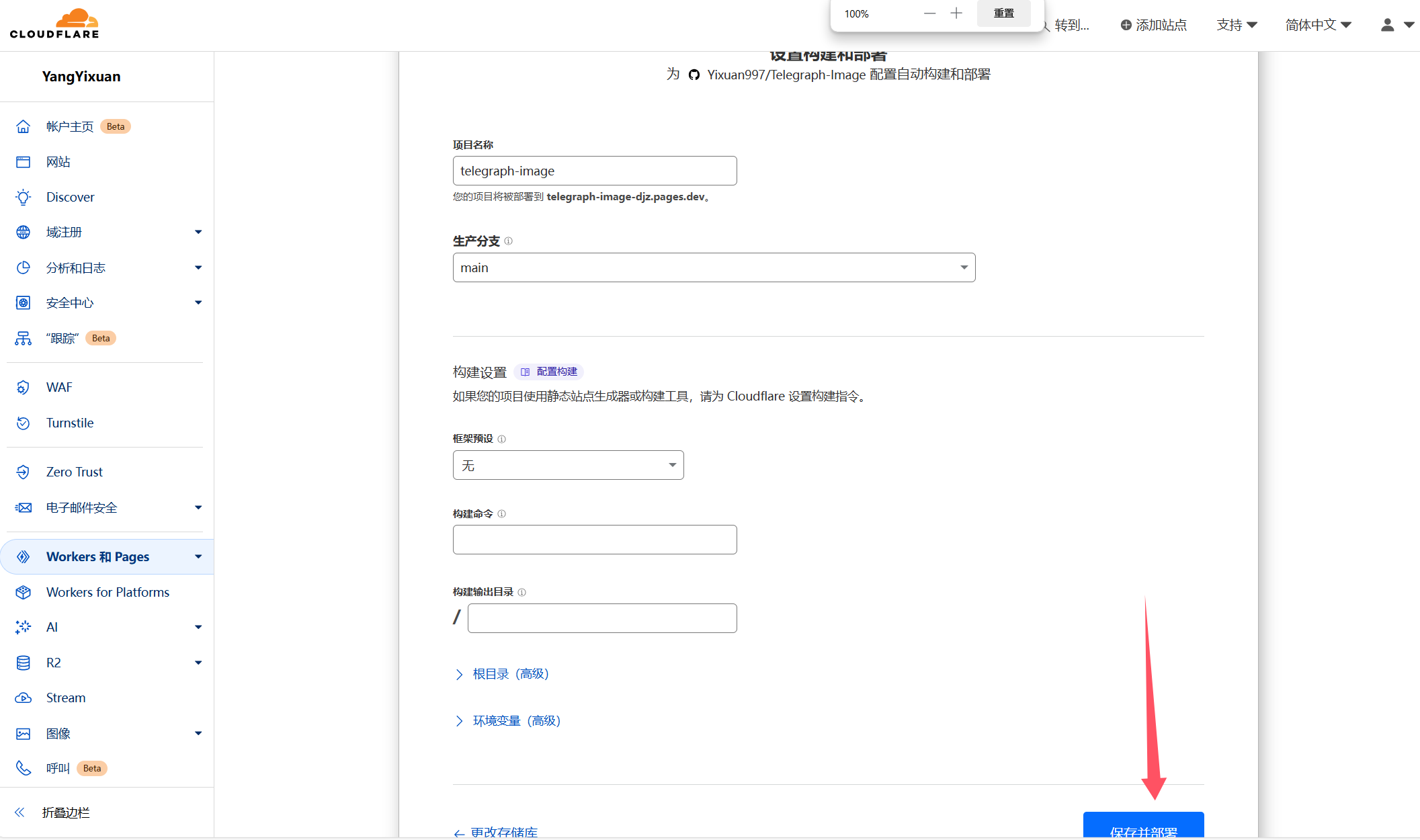Click the 域注册 globe icon
The height and width of the screenshot is (840, 1420).
pyautogui.click(x=24, y=233)
